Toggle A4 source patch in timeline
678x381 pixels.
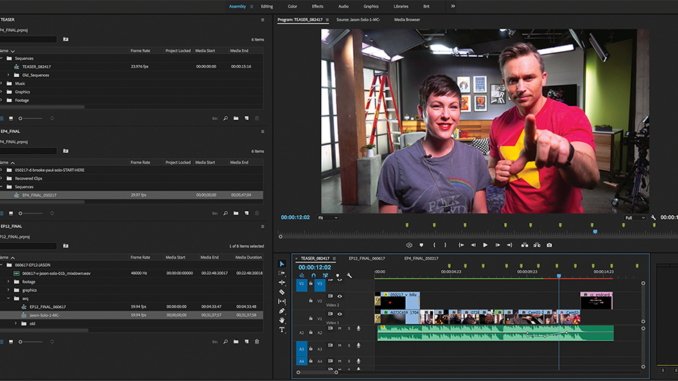(x=302, y=361)
